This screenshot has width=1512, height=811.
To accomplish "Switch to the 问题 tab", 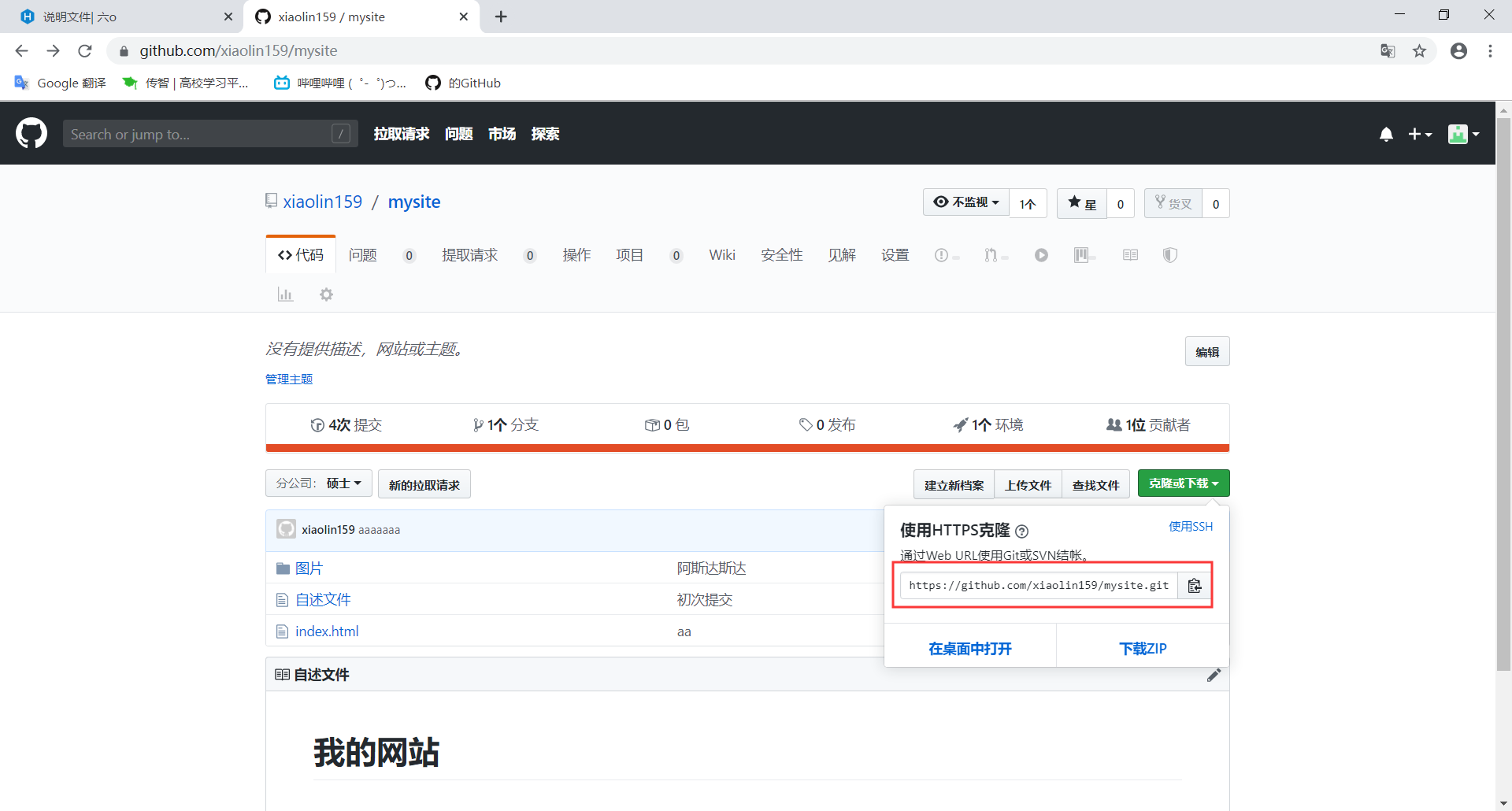I will tap(363, 255).
